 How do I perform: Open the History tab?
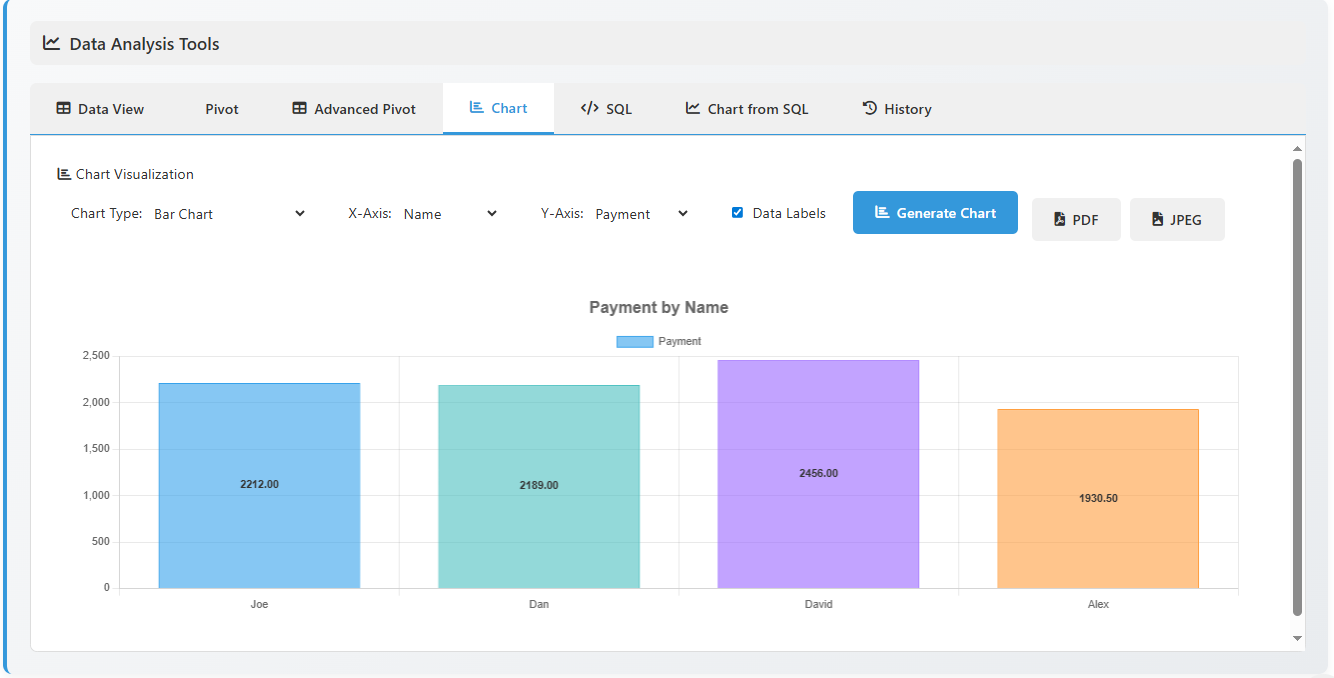point(896,108)
